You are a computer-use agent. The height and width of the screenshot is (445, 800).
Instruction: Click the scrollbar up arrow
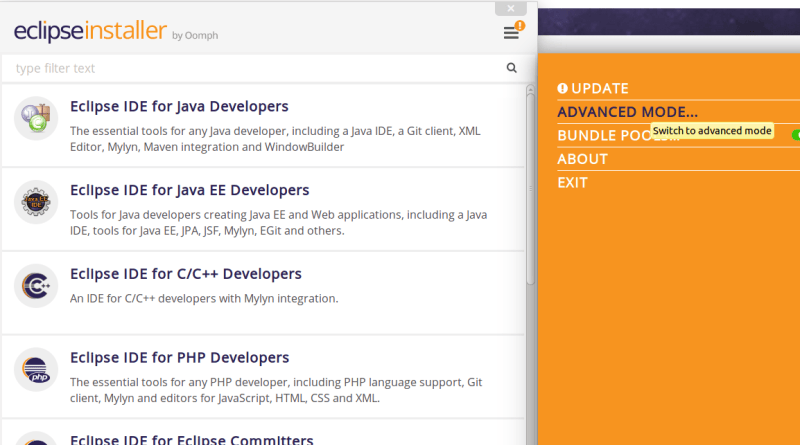click(531, 89)
